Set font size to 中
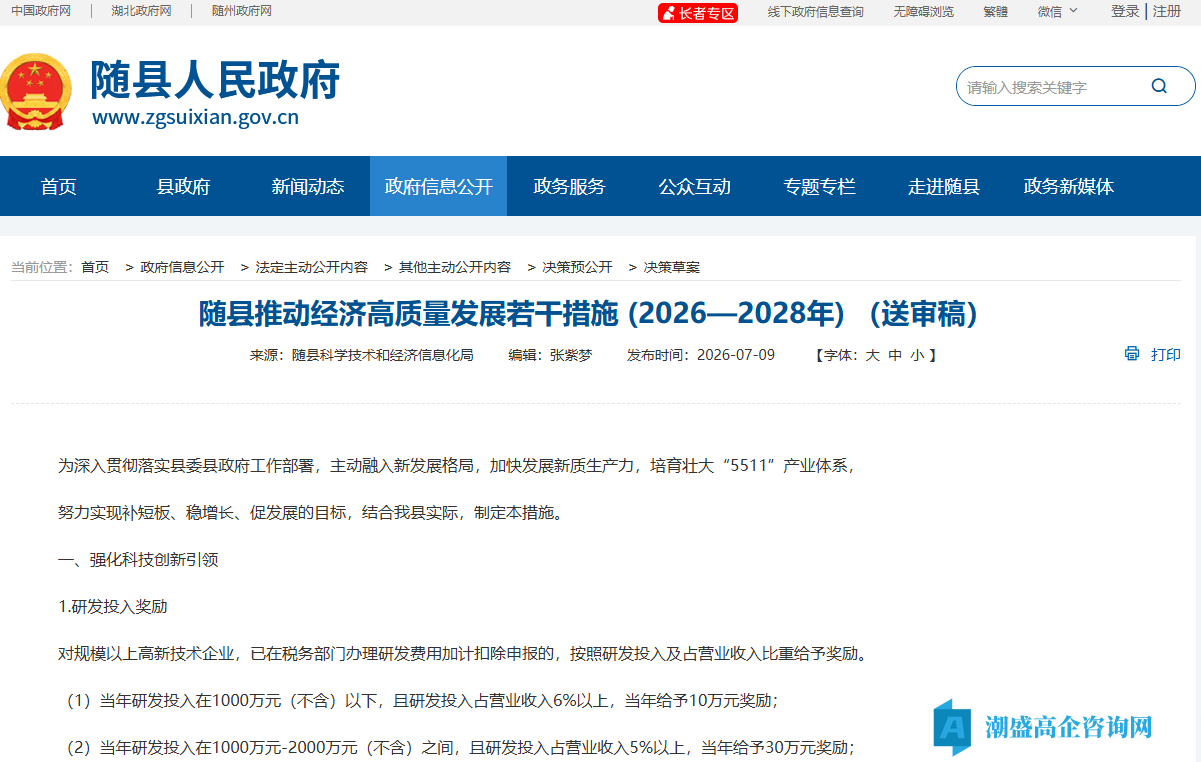 pyautogui.click(x=895, y=355)
